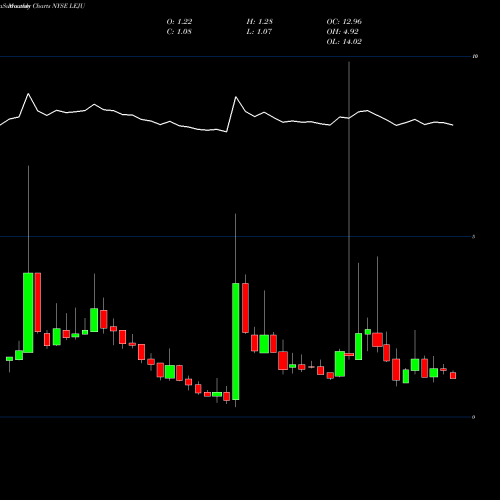
Task: Select the close value 'C: 1.08'
Action: [179, 32]
